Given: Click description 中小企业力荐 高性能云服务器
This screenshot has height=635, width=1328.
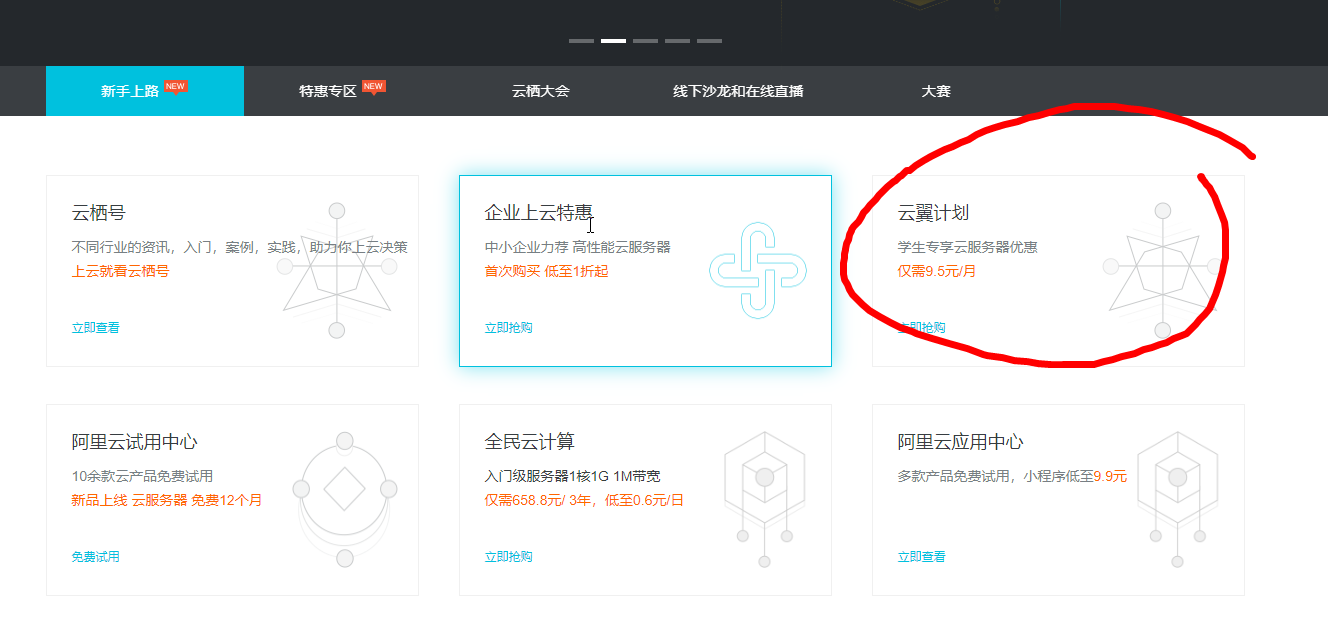Looking at the screenshot, I should [578, 247].
